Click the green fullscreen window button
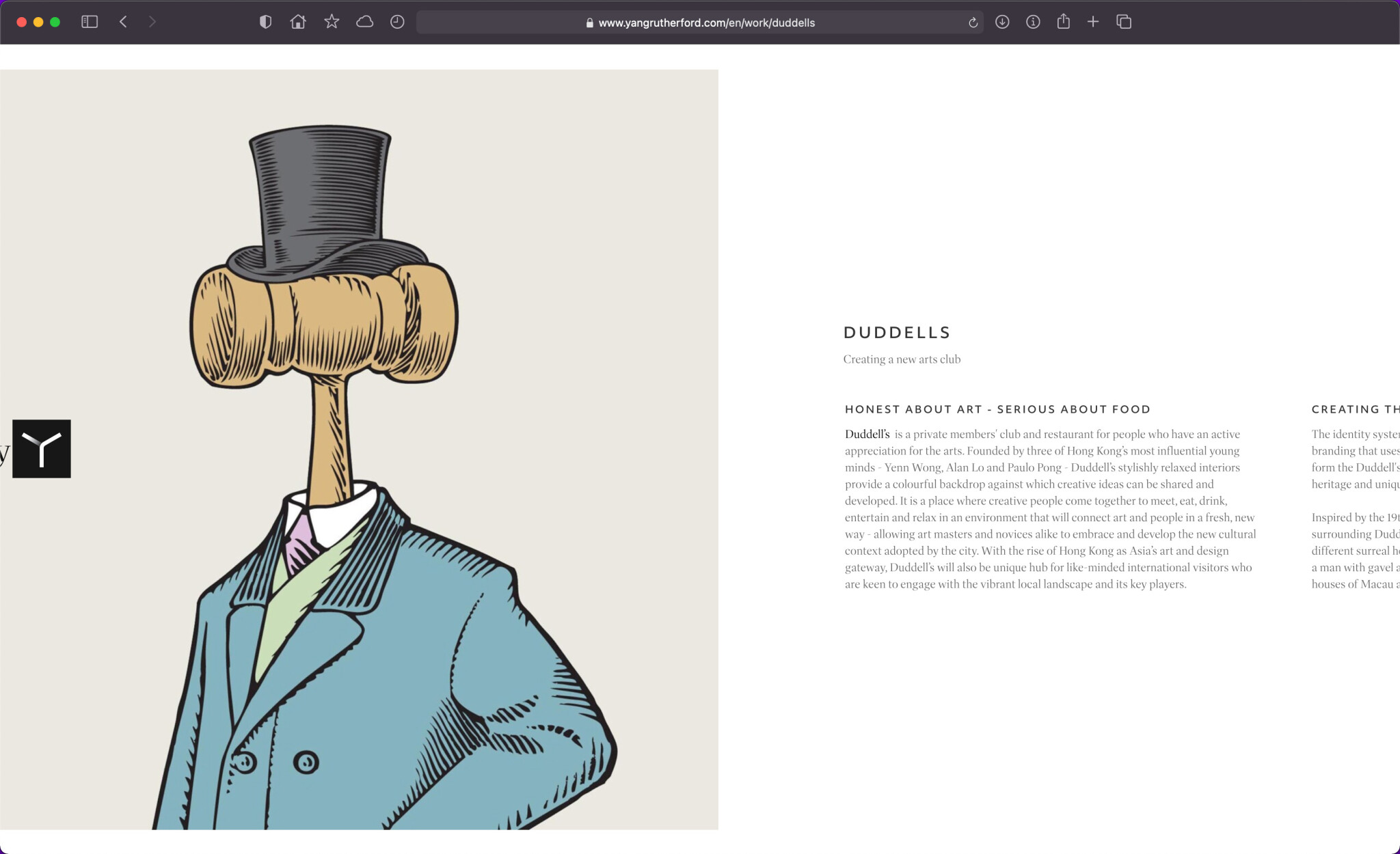This screenshot has width=1400, height=854. [x=55, y=22]
